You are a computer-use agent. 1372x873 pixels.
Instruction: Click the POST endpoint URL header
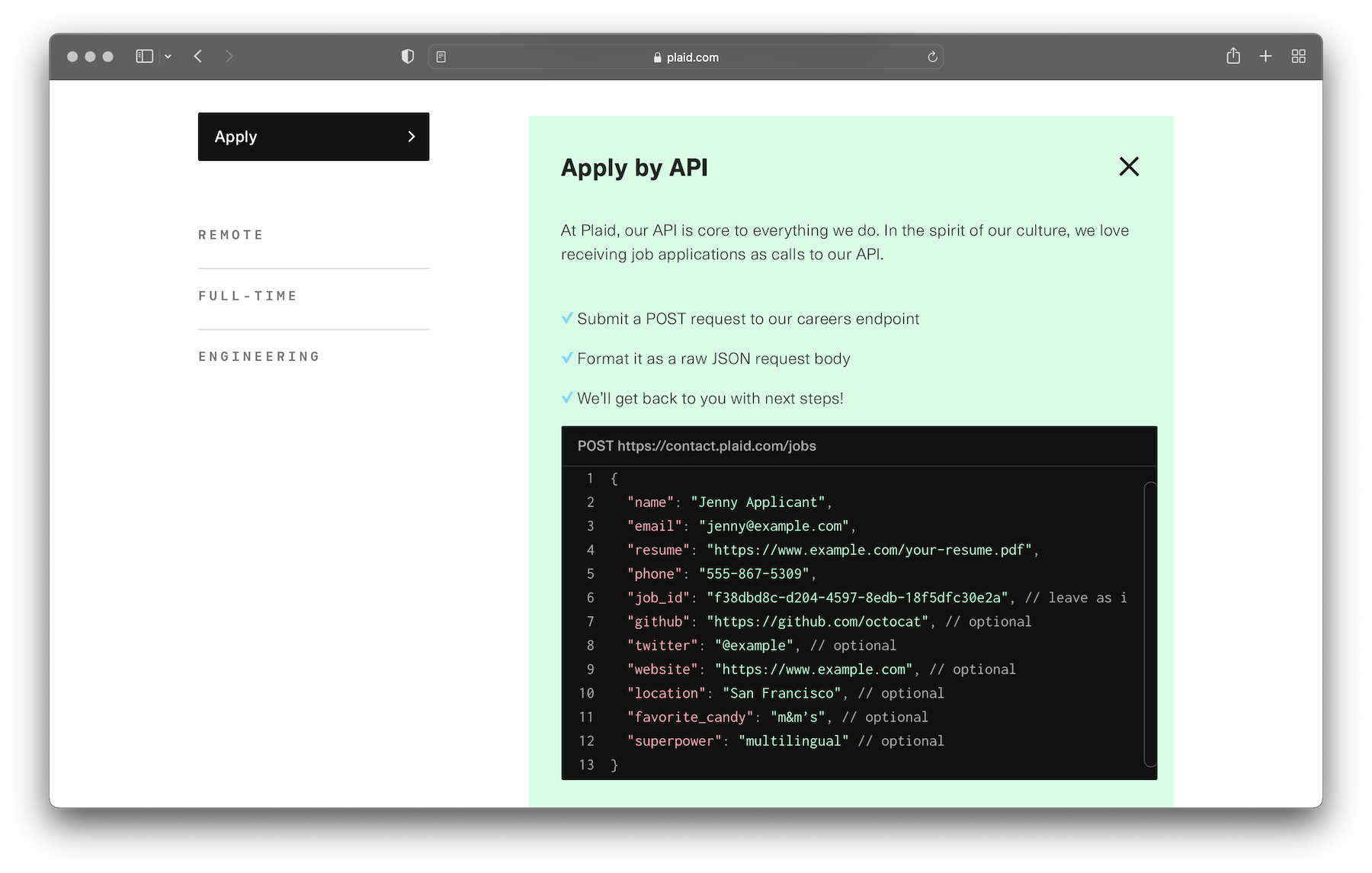point(697,446)
